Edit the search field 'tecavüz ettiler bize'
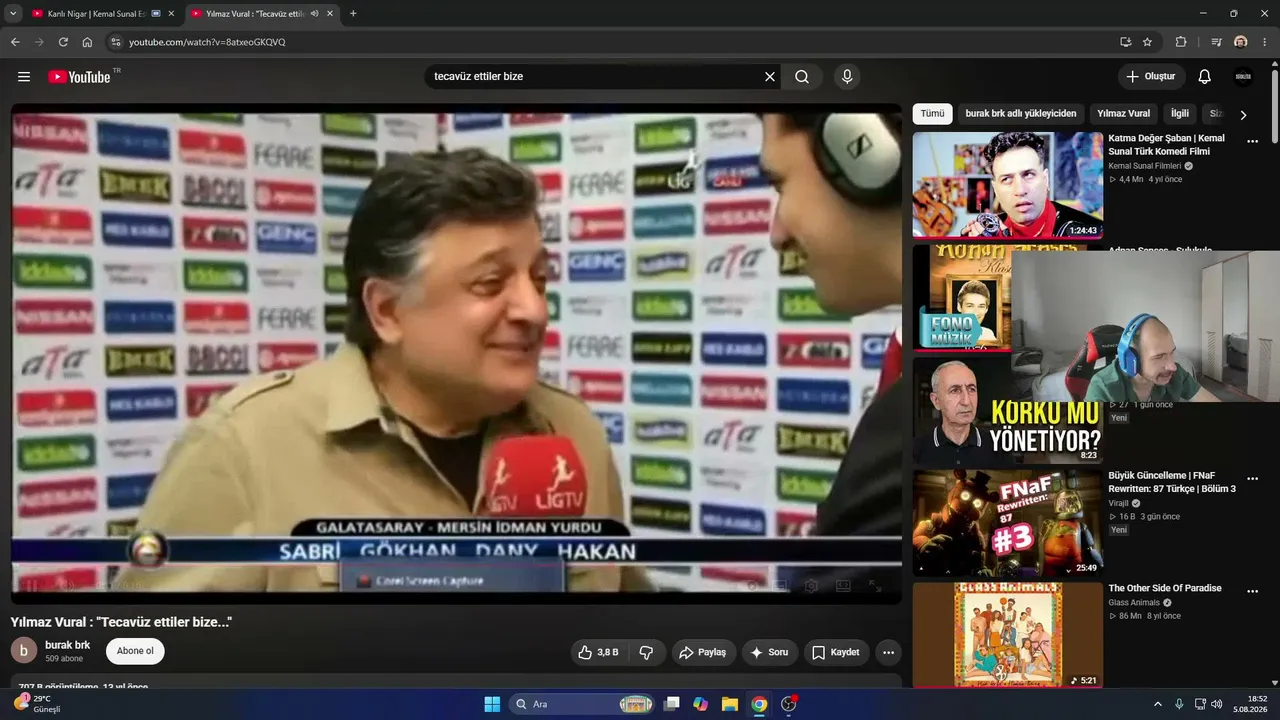Viewport: 1280px width, 720px height. (x=595, y=77)
